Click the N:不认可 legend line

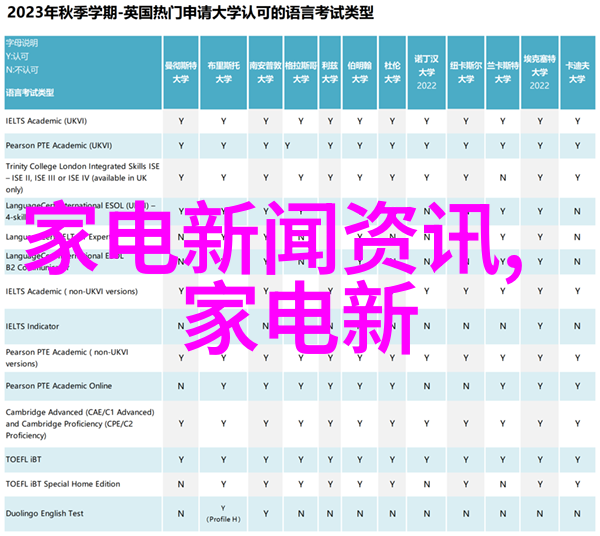[x=22, y=70]
